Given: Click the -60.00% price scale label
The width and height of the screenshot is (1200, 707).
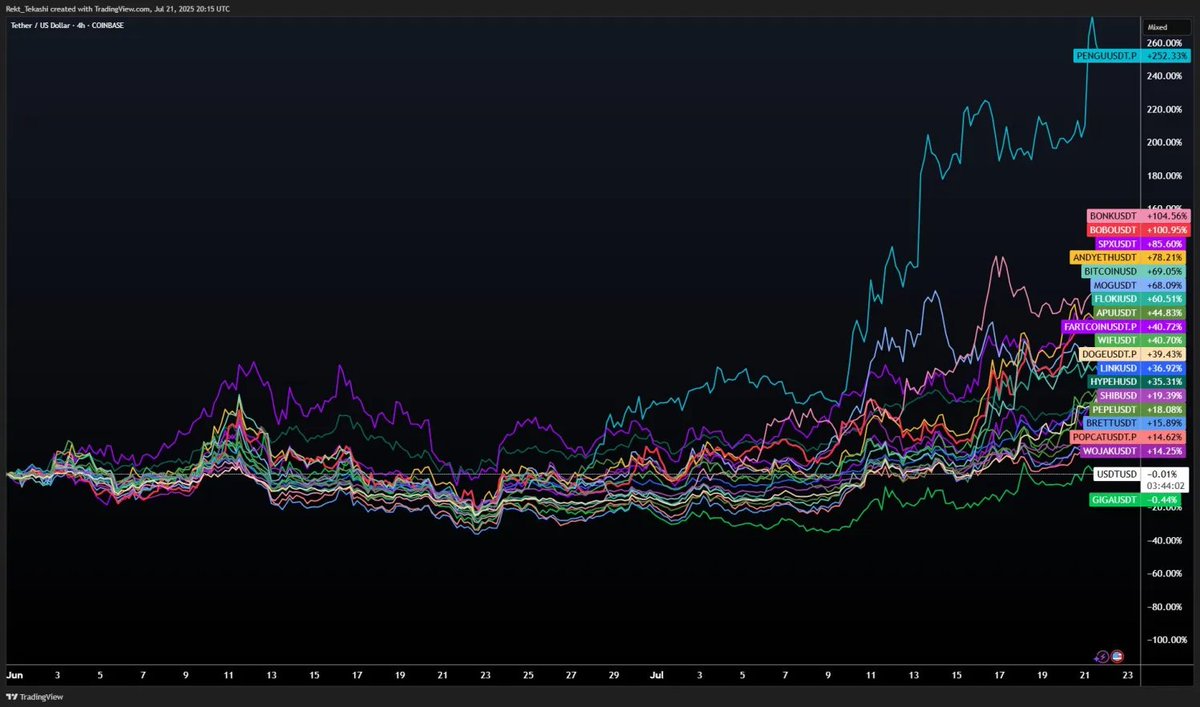Looking at the screenshot, I should [x=1166, y=573].
